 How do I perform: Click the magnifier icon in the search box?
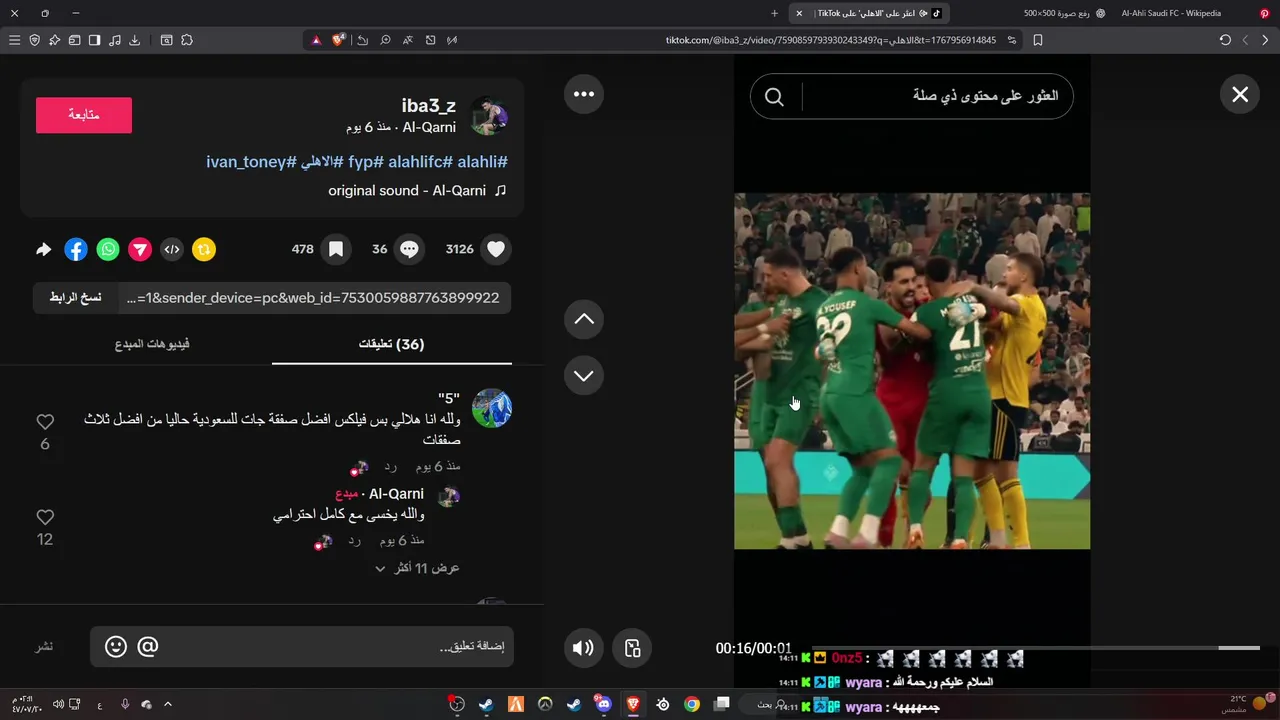[x=774, y=96]
